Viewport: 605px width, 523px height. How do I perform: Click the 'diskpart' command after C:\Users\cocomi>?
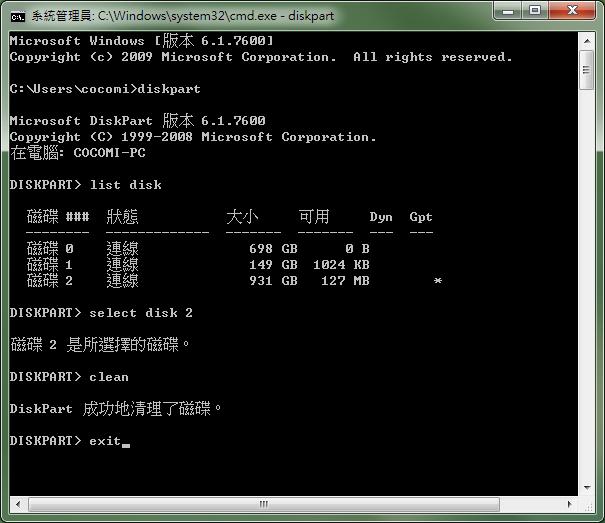pyautogui.click(x=169, y=89)
